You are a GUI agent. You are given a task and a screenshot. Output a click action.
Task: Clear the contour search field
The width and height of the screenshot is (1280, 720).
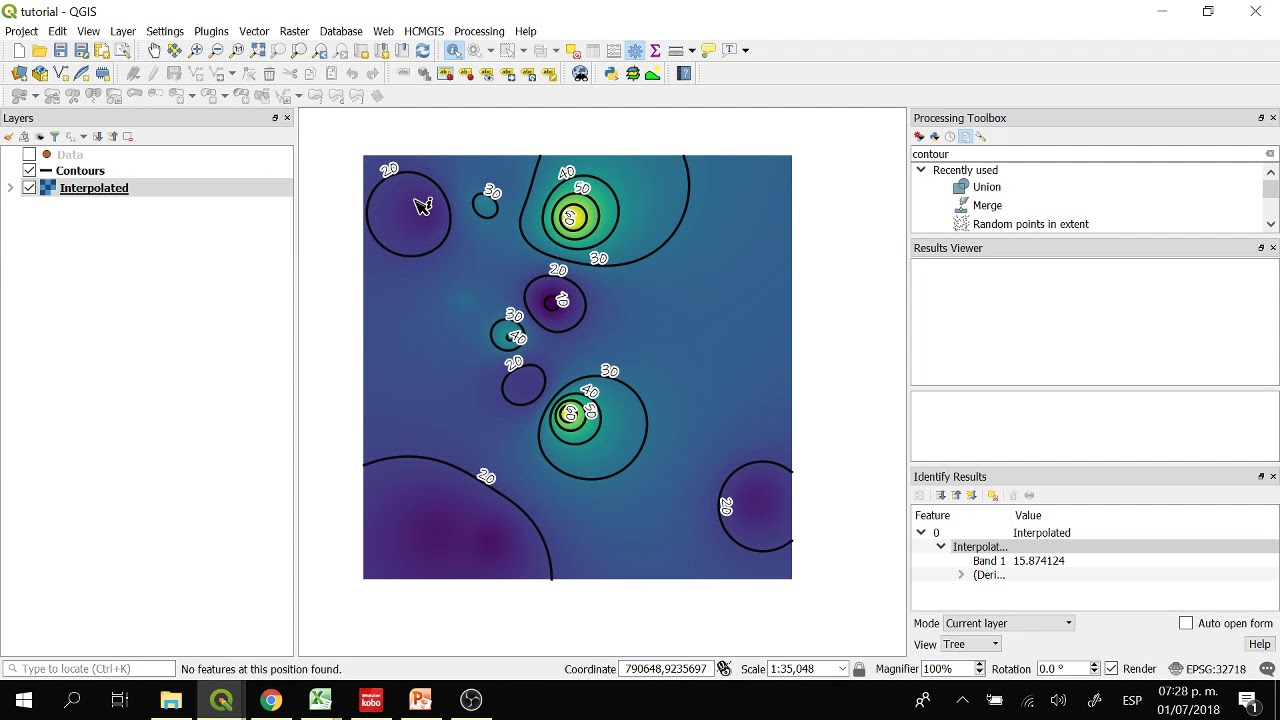click(1270, 154)
